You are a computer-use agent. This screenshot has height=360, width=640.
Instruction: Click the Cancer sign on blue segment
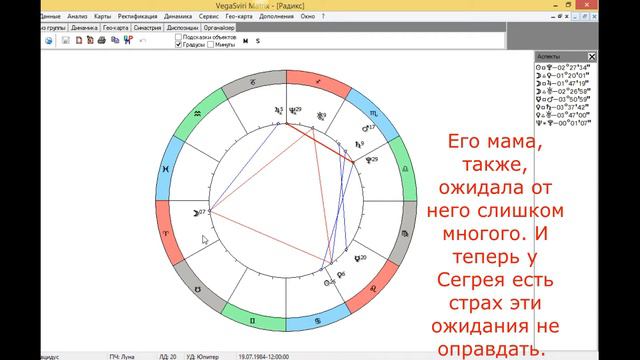[318, 321]
